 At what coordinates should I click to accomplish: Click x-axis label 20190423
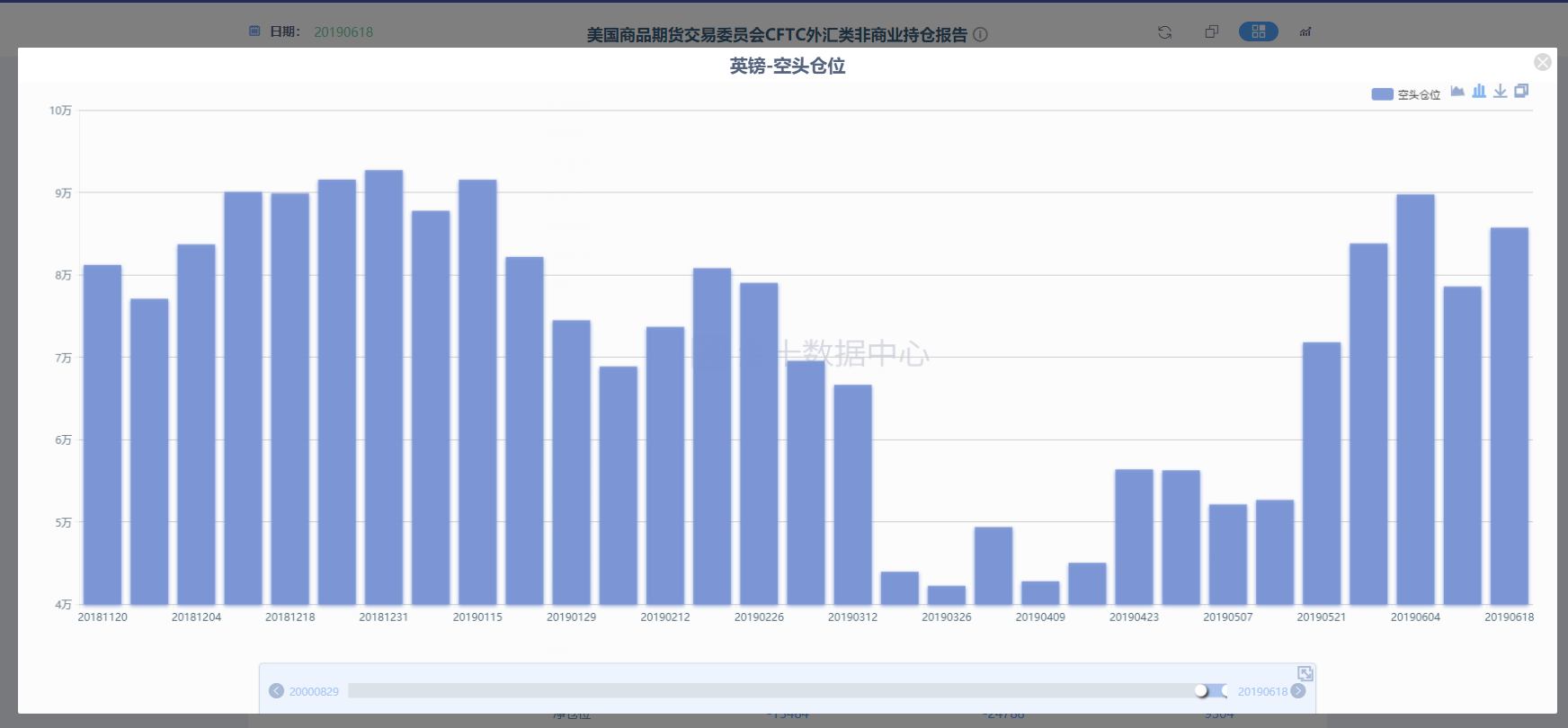[1134, 617]
